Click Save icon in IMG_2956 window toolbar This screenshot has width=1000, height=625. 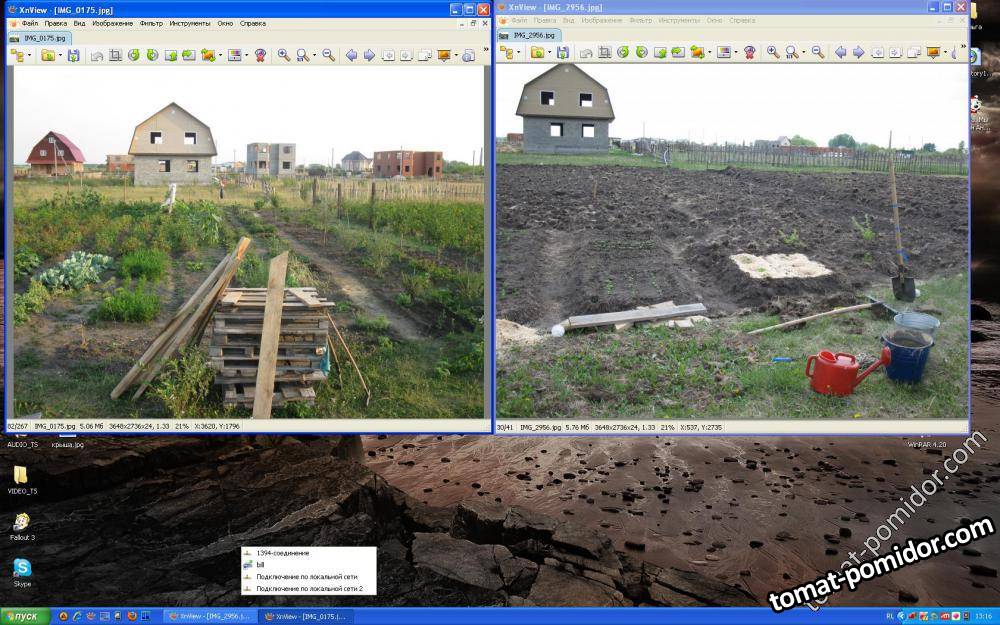click(563, 52)
